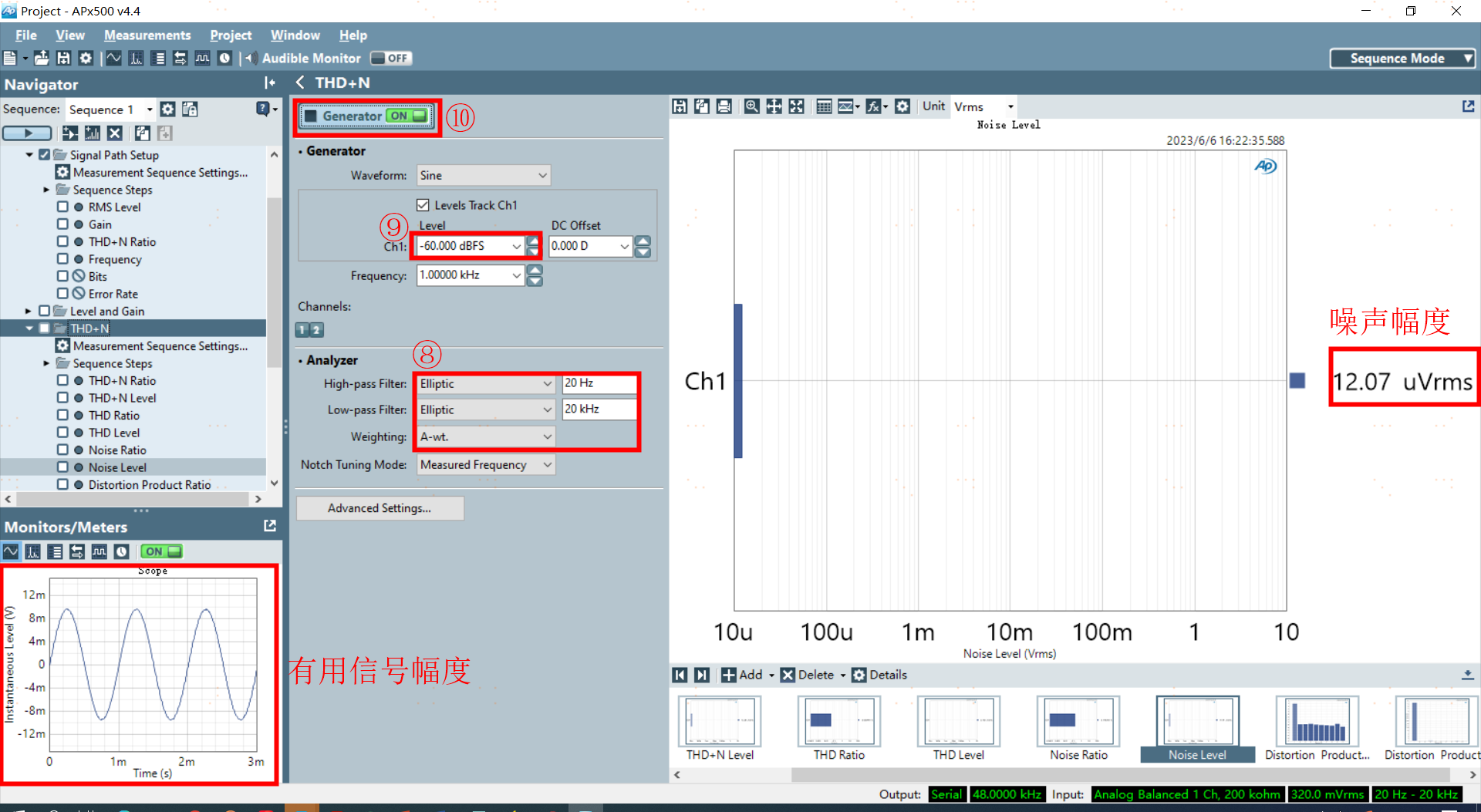Open FFT spectrum monitor from top toolbar

point(137,59)
